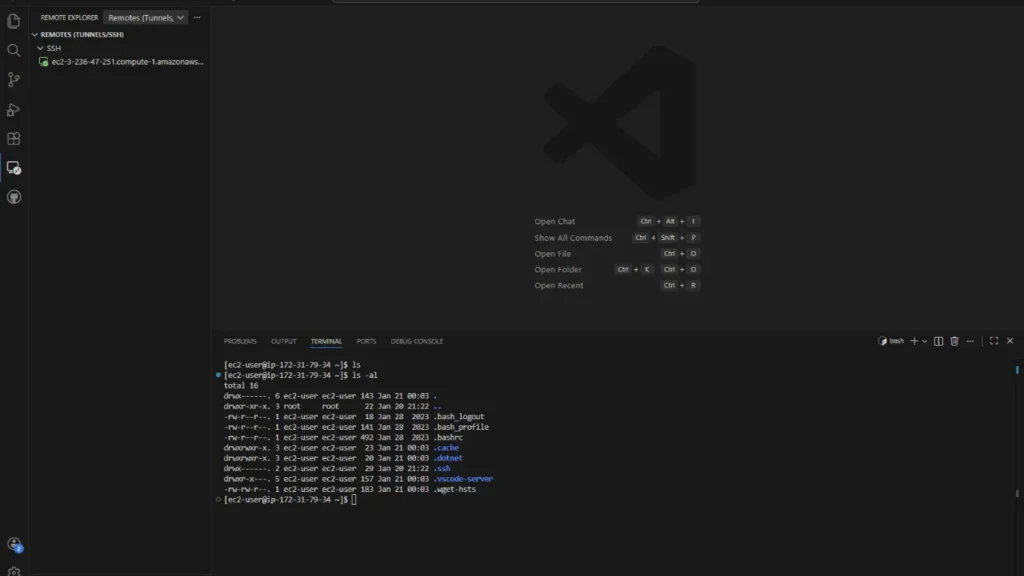Image resolution: width=1024 pixels, height=576 pixels.
Task: Open the new terminal launch profile dropdown
Action: (x=925, y=341)
